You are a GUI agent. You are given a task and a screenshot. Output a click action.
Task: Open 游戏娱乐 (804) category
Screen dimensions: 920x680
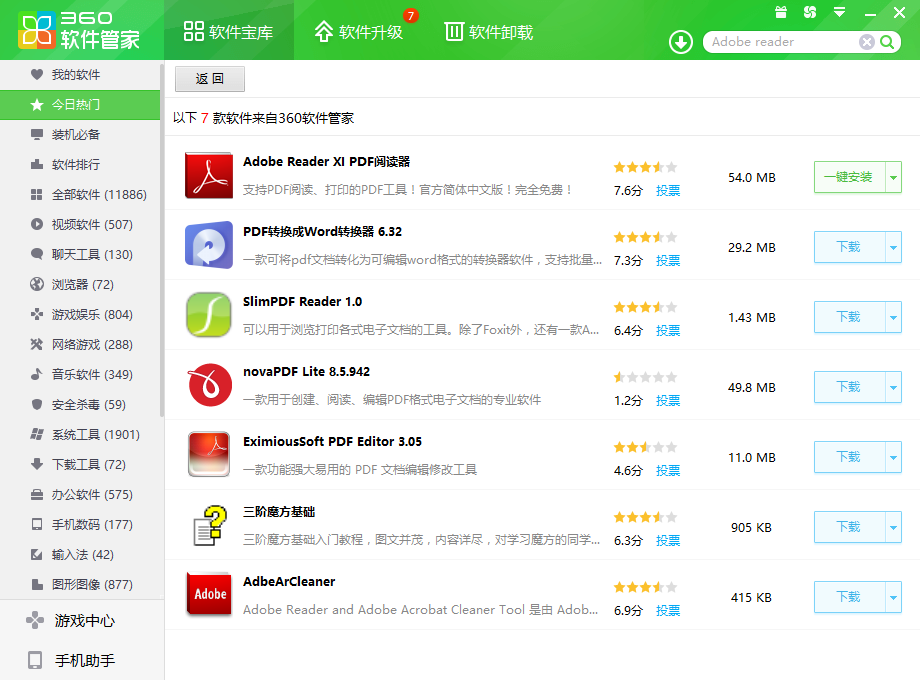80,314
